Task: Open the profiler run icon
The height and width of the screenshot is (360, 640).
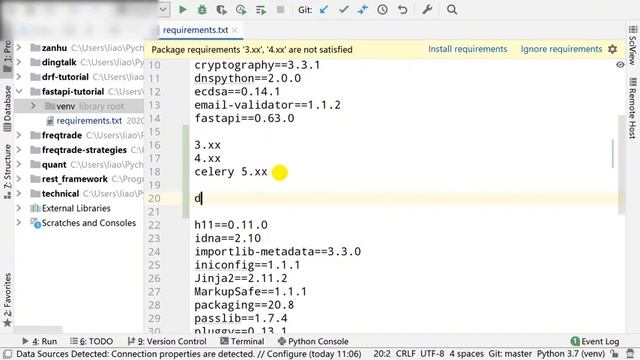Action: [241, 9]
